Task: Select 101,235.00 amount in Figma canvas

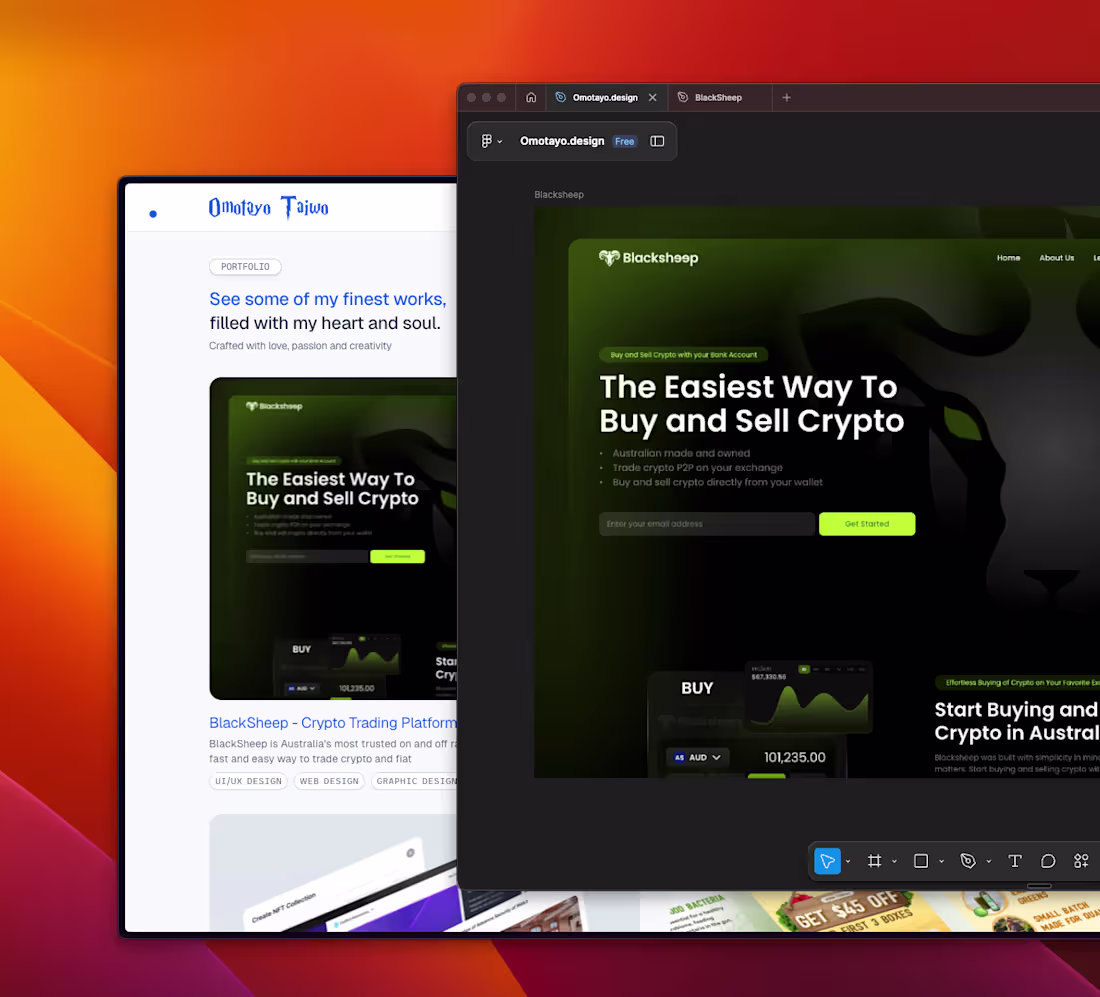Action: [795, 758]
